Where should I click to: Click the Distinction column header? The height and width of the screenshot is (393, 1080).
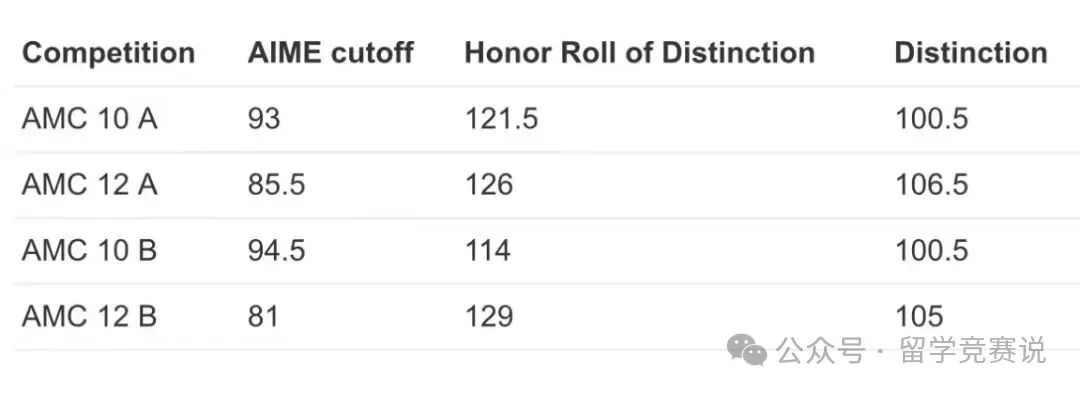click(x=971, y=52)
